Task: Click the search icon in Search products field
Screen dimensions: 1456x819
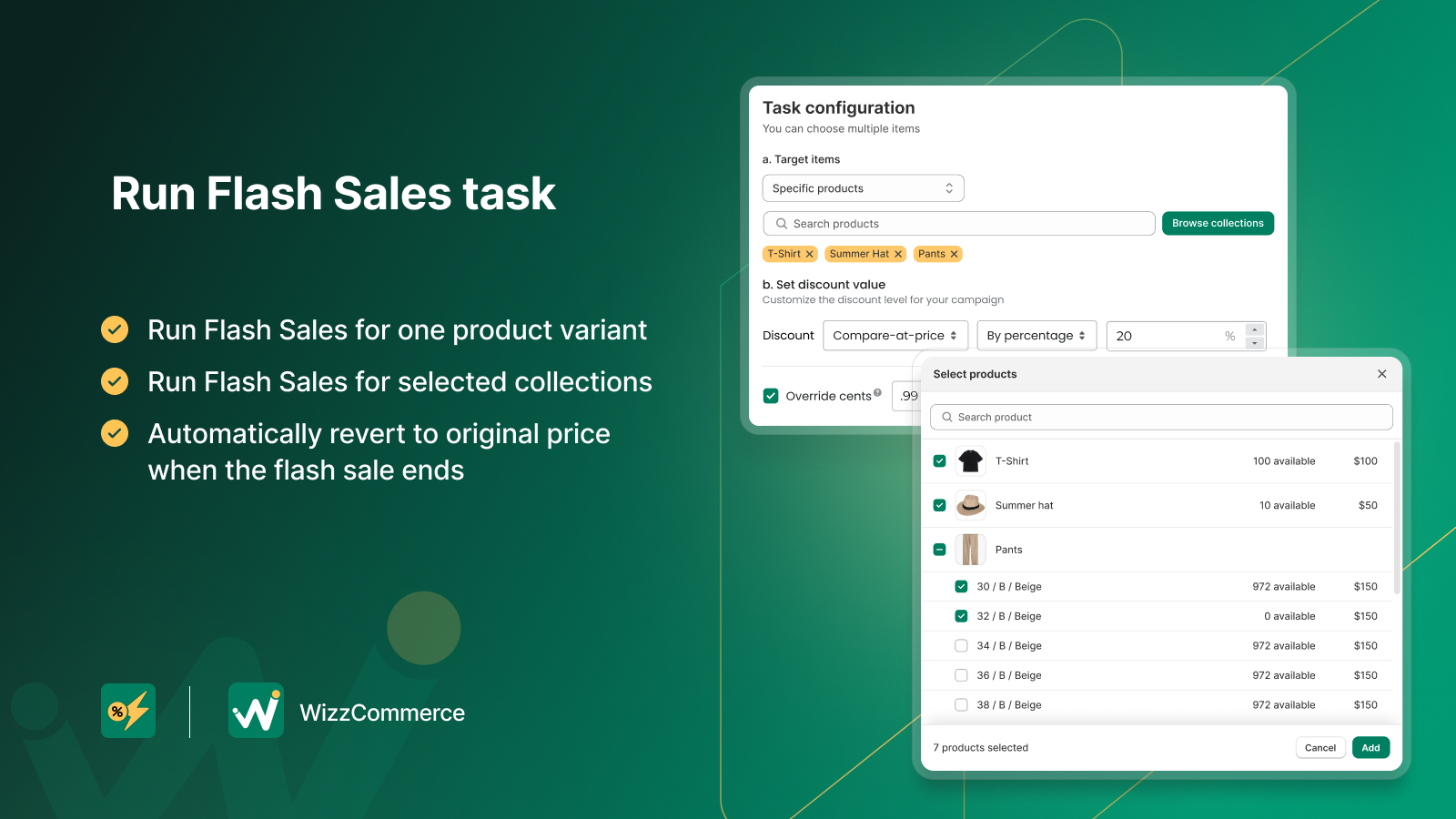Action: click(781, 224)
